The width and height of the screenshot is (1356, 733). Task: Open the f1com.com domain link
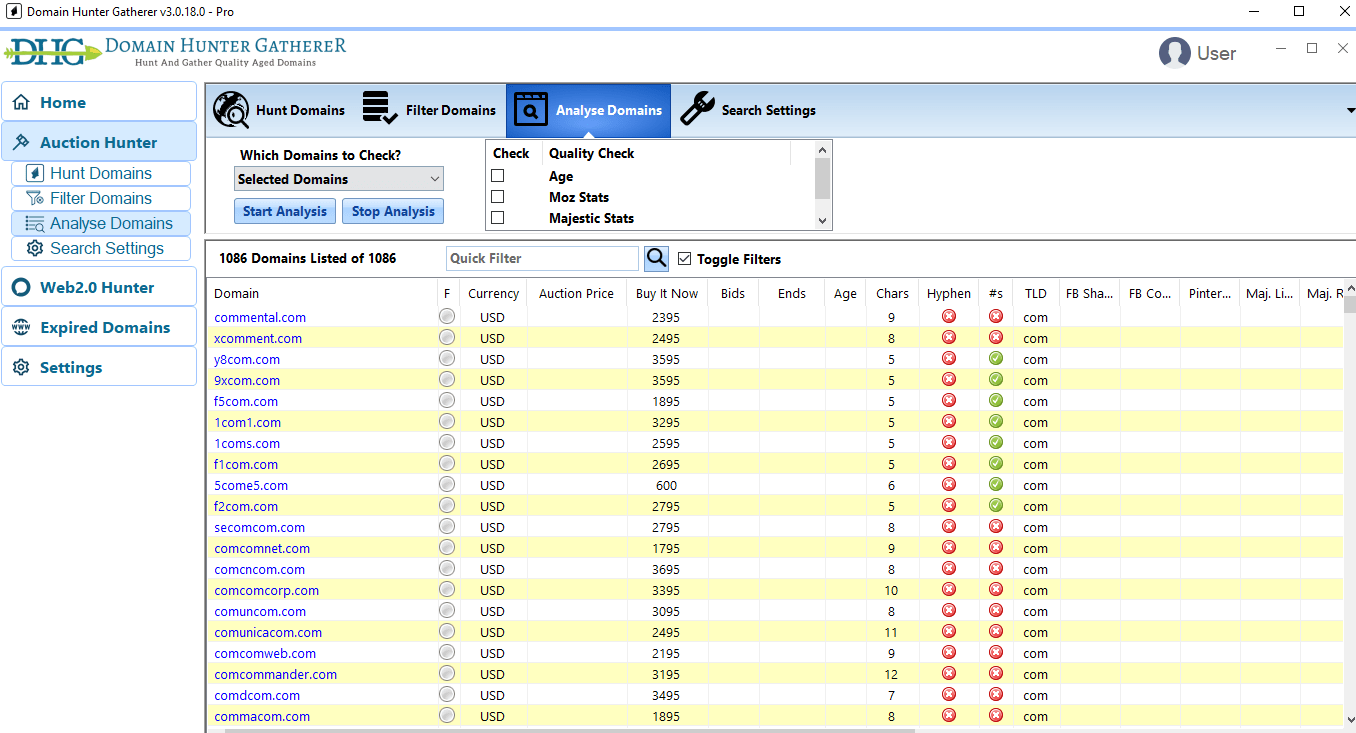246,464
